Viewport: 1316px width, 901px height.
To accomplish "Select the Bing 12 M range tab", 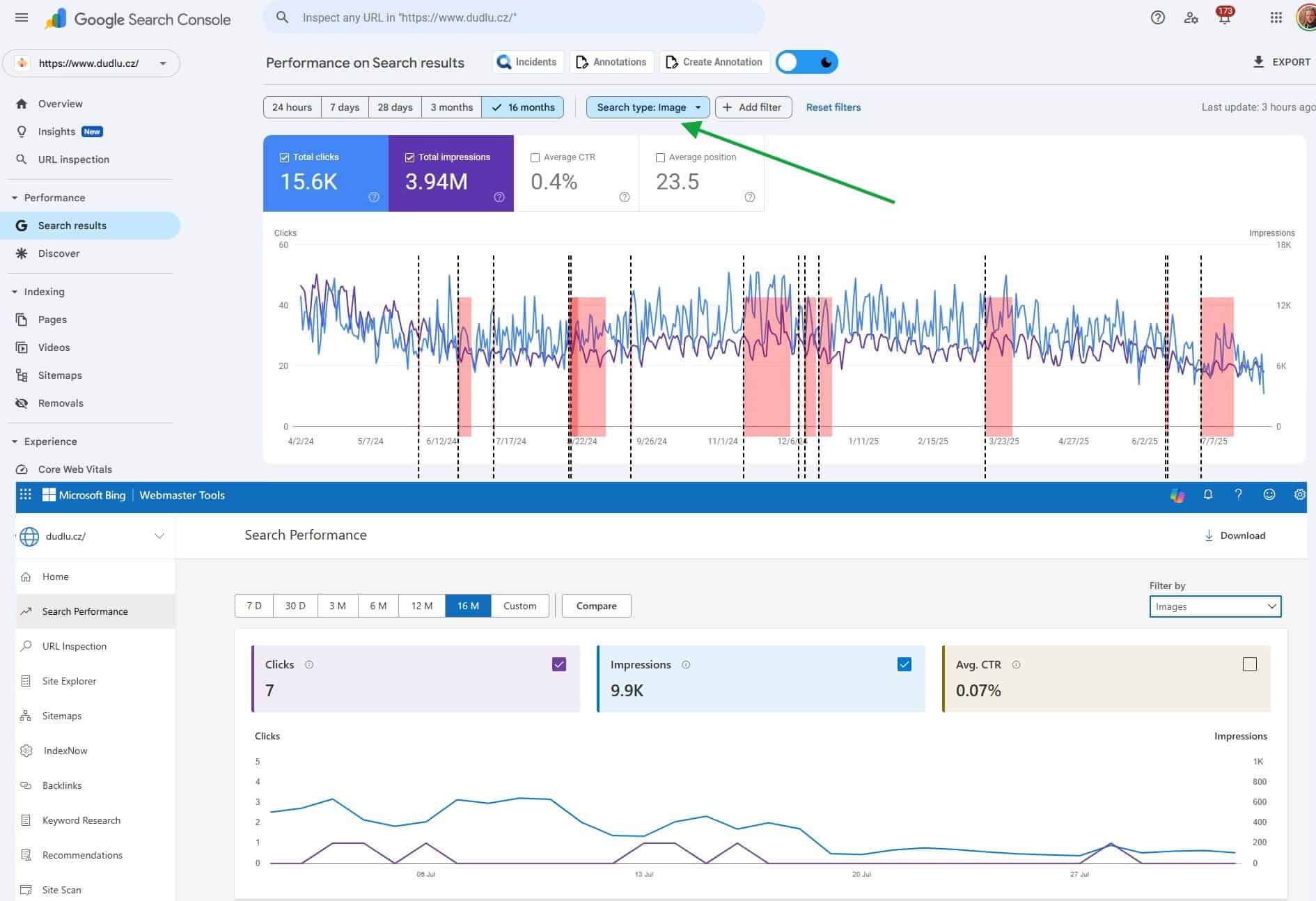I will pos(421,606).
